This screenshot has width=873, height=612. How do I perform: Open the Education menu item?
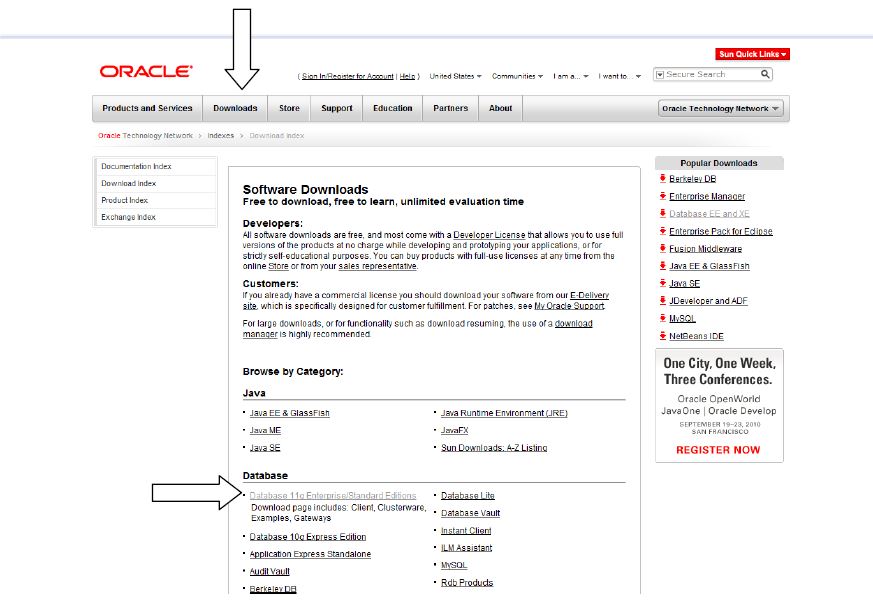click(393, 108)
